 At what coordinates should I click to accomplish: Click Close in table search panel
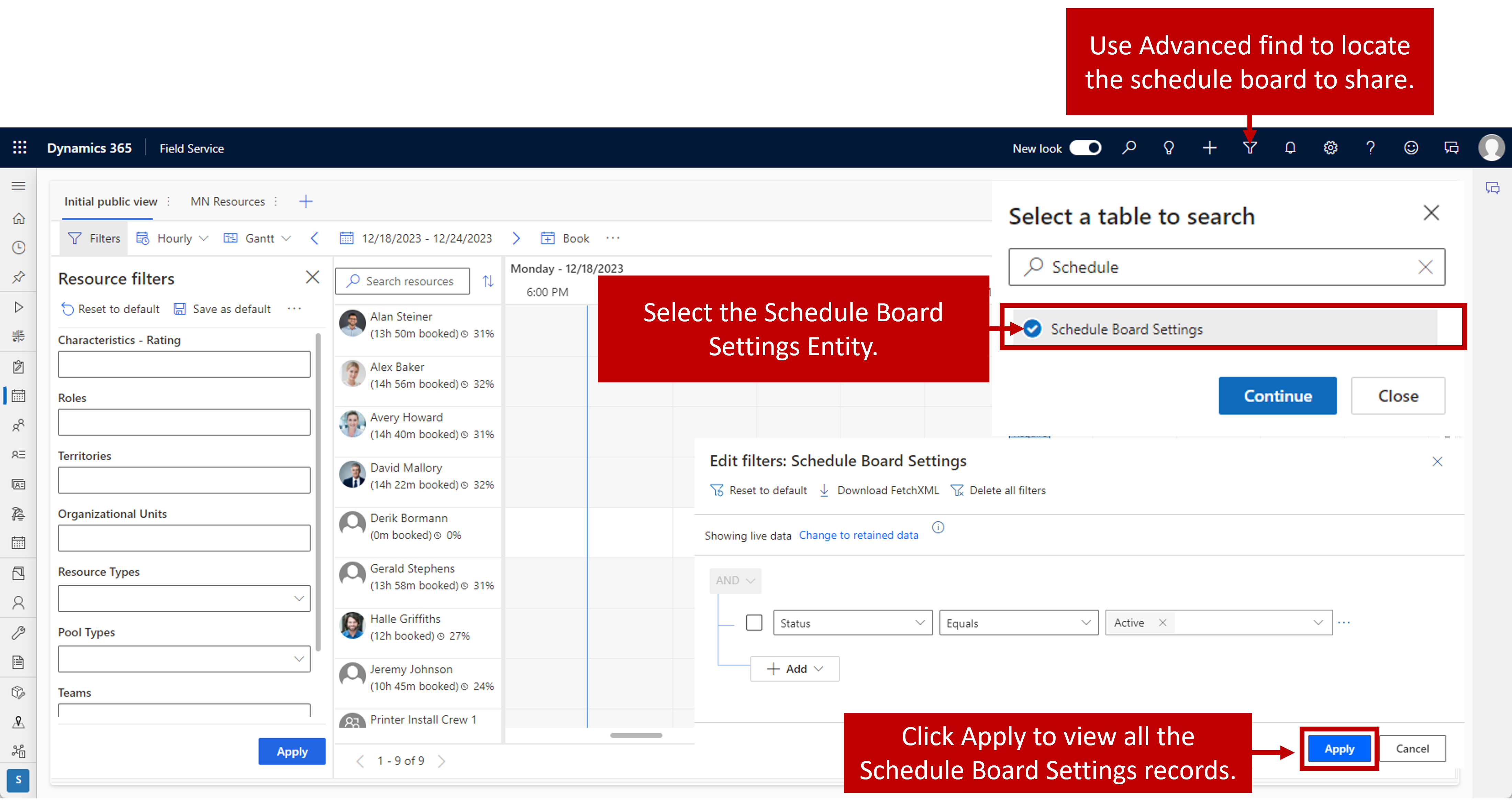(1398, 396)
